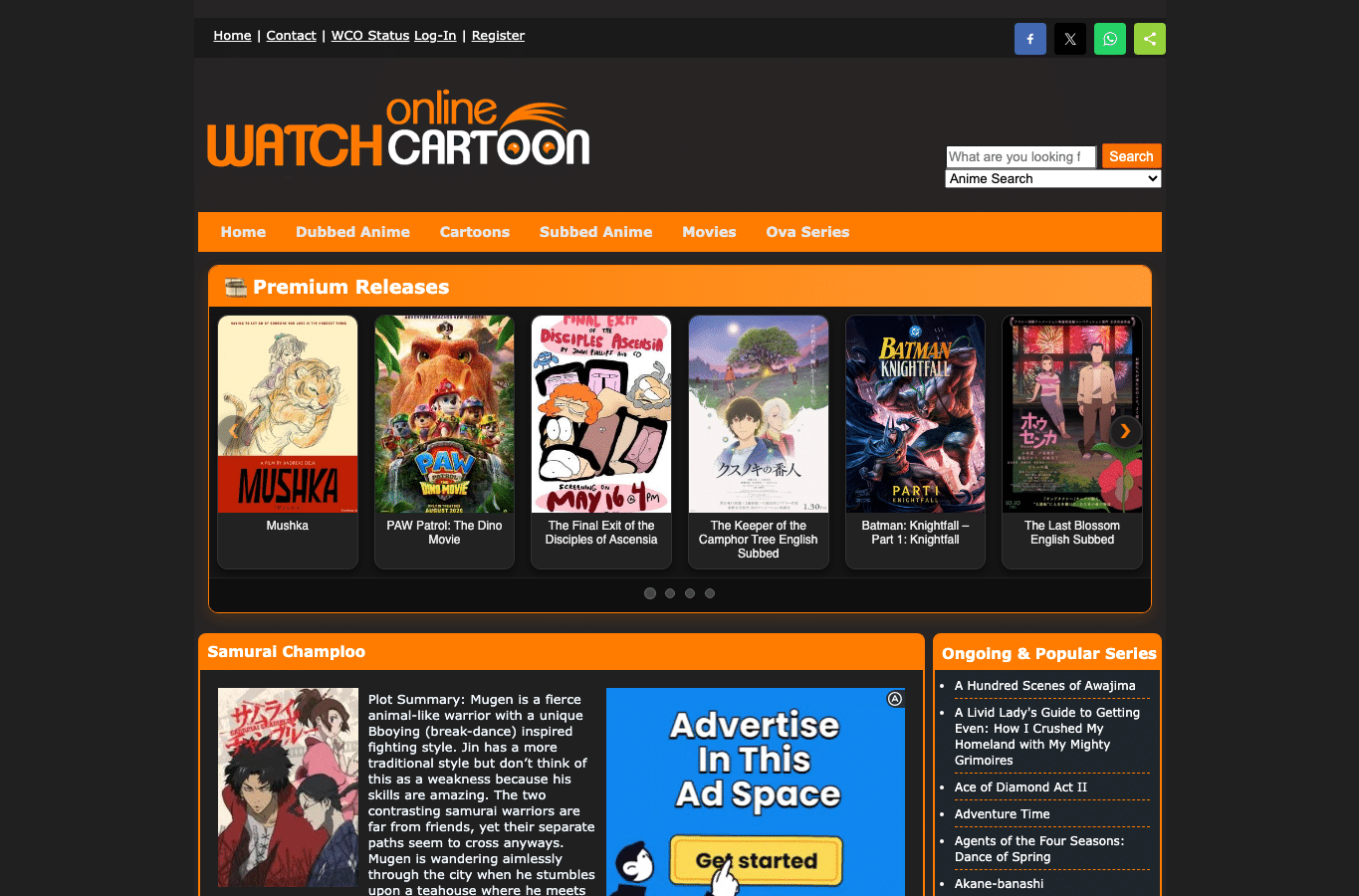The height and width of the screenshot is (896, 1359).
Task: Open the Cartoons menu
Action: (x=475, y=232)
